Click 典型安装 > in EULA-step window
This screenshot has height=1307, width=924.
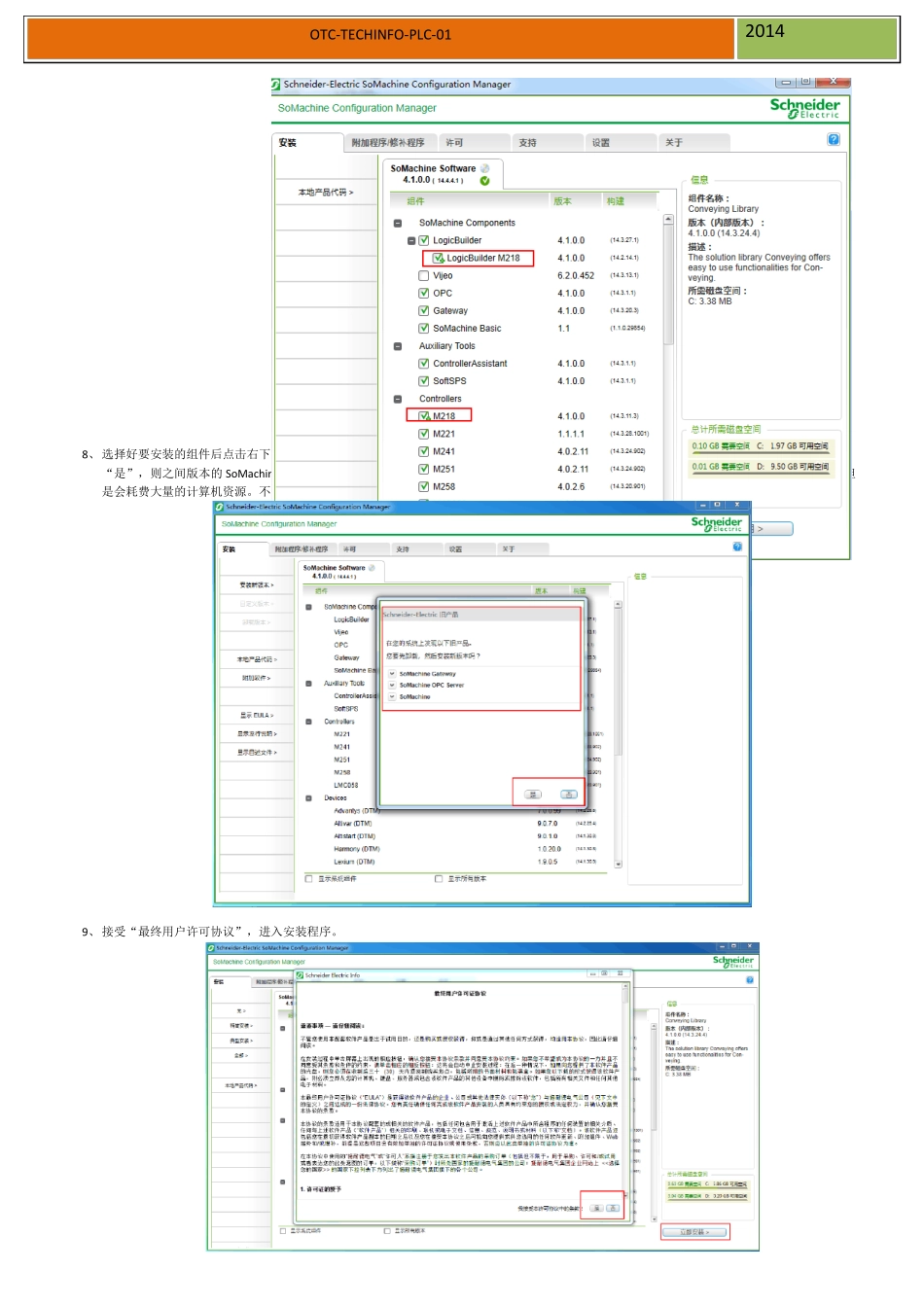coord(240,1041)
